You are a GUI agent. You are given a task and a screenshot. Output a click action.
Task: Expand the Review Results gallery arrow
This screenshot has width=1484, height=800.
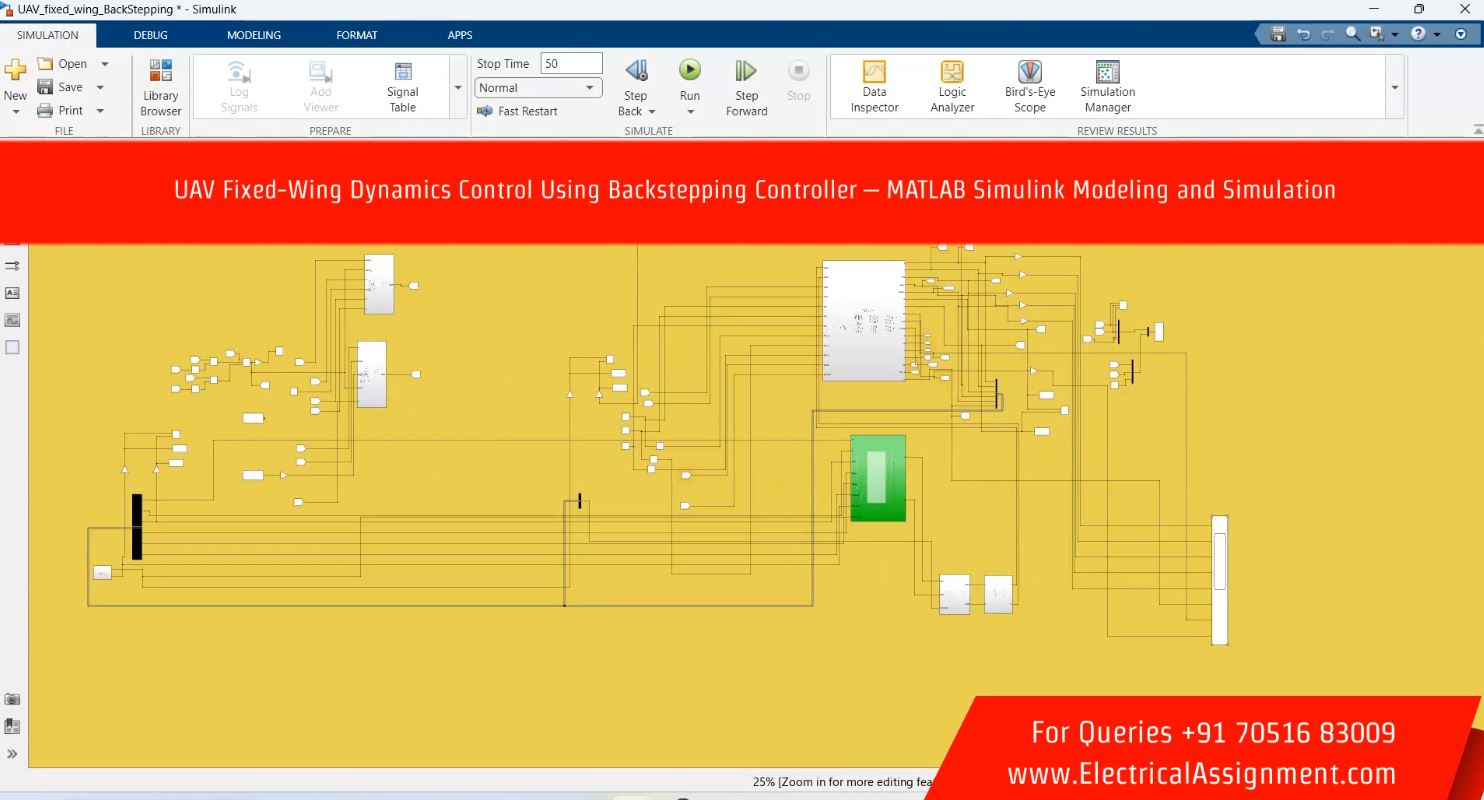(1395, 88)
